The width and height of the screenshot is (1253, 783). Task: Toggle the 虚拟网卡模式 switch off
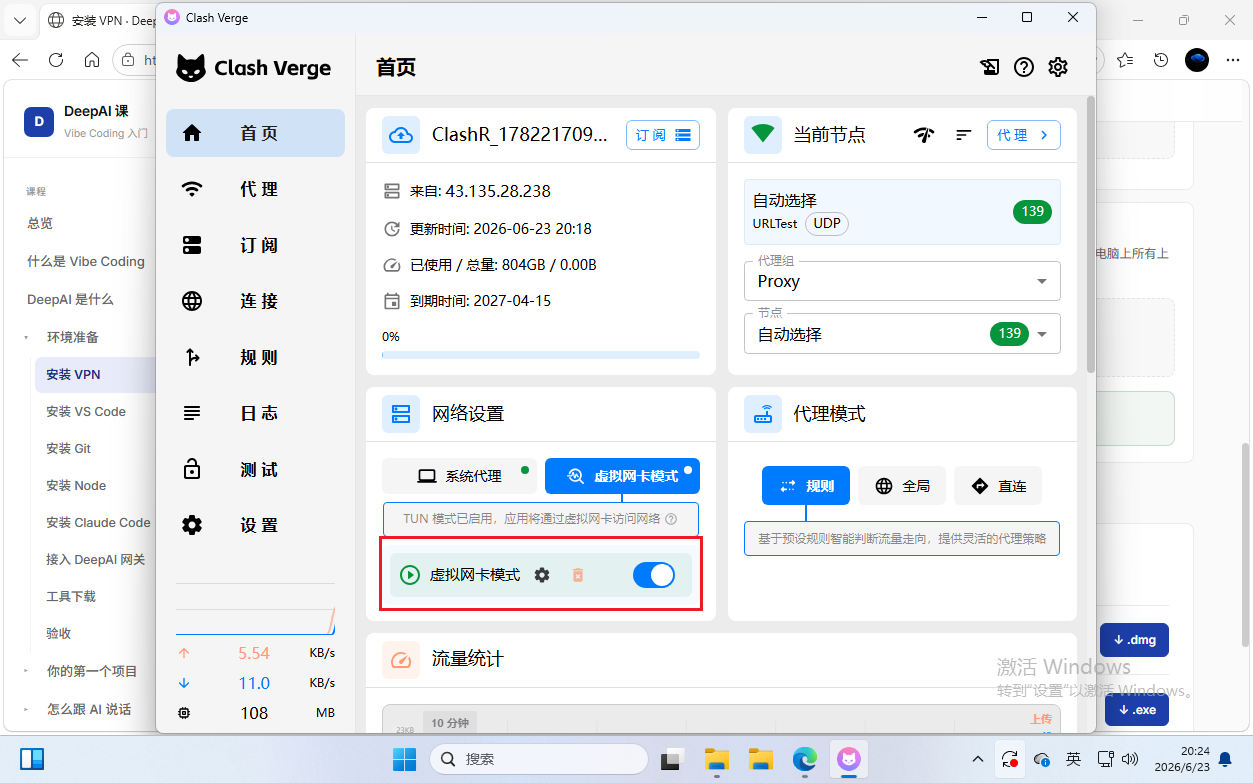654,575
